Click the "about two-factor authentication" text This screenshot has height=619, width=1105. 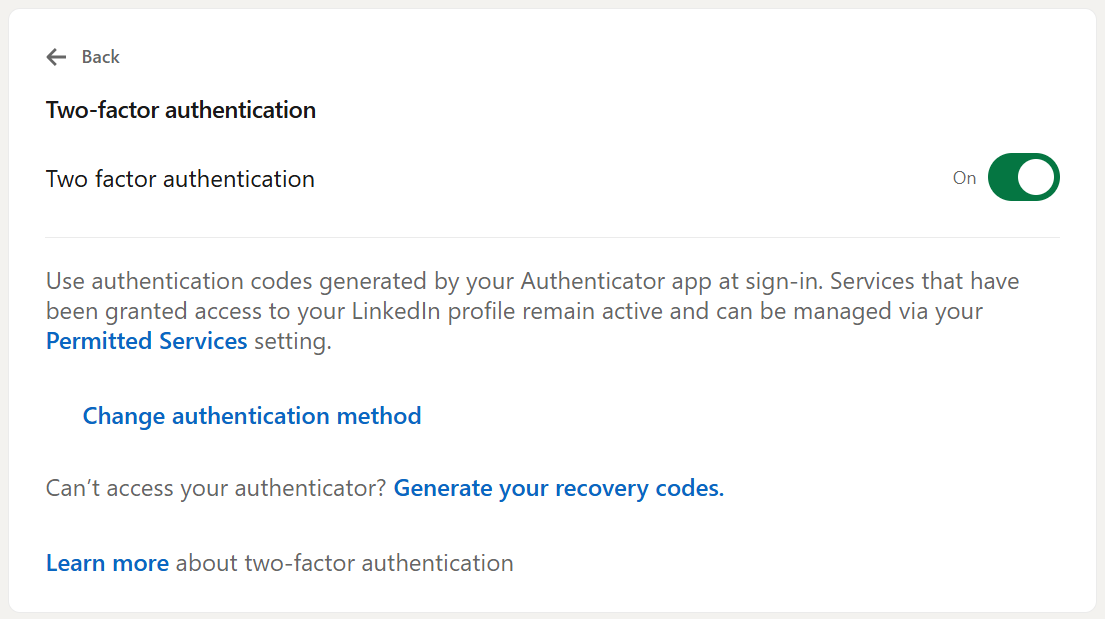click(344, 563)
